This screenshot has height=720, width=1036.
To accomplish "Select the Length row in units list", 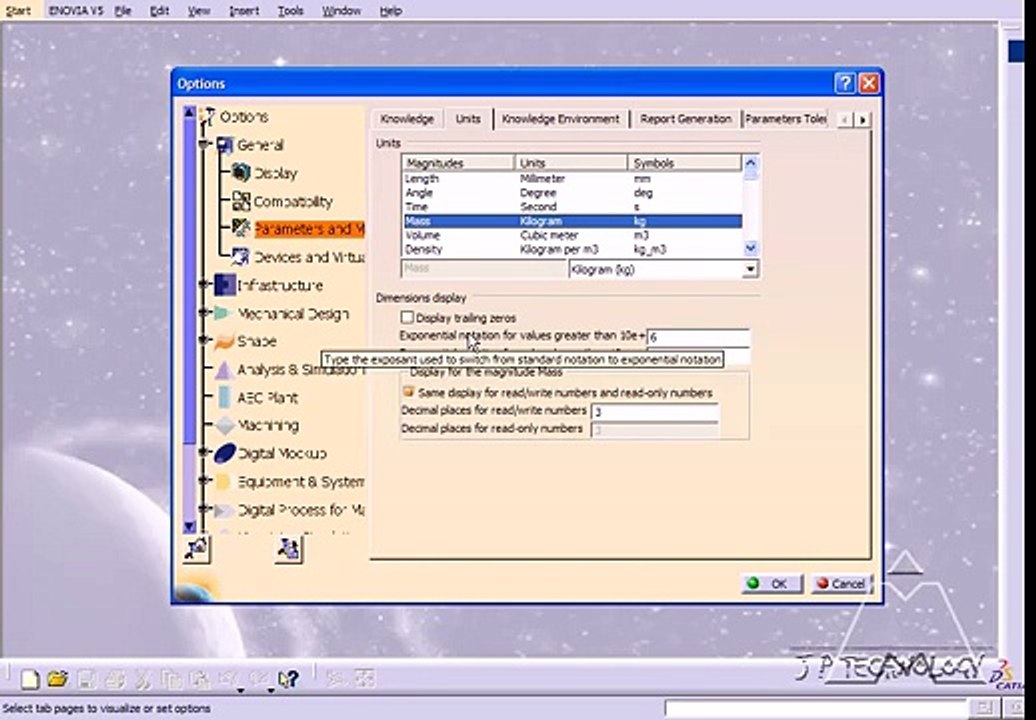I will 572,178.
